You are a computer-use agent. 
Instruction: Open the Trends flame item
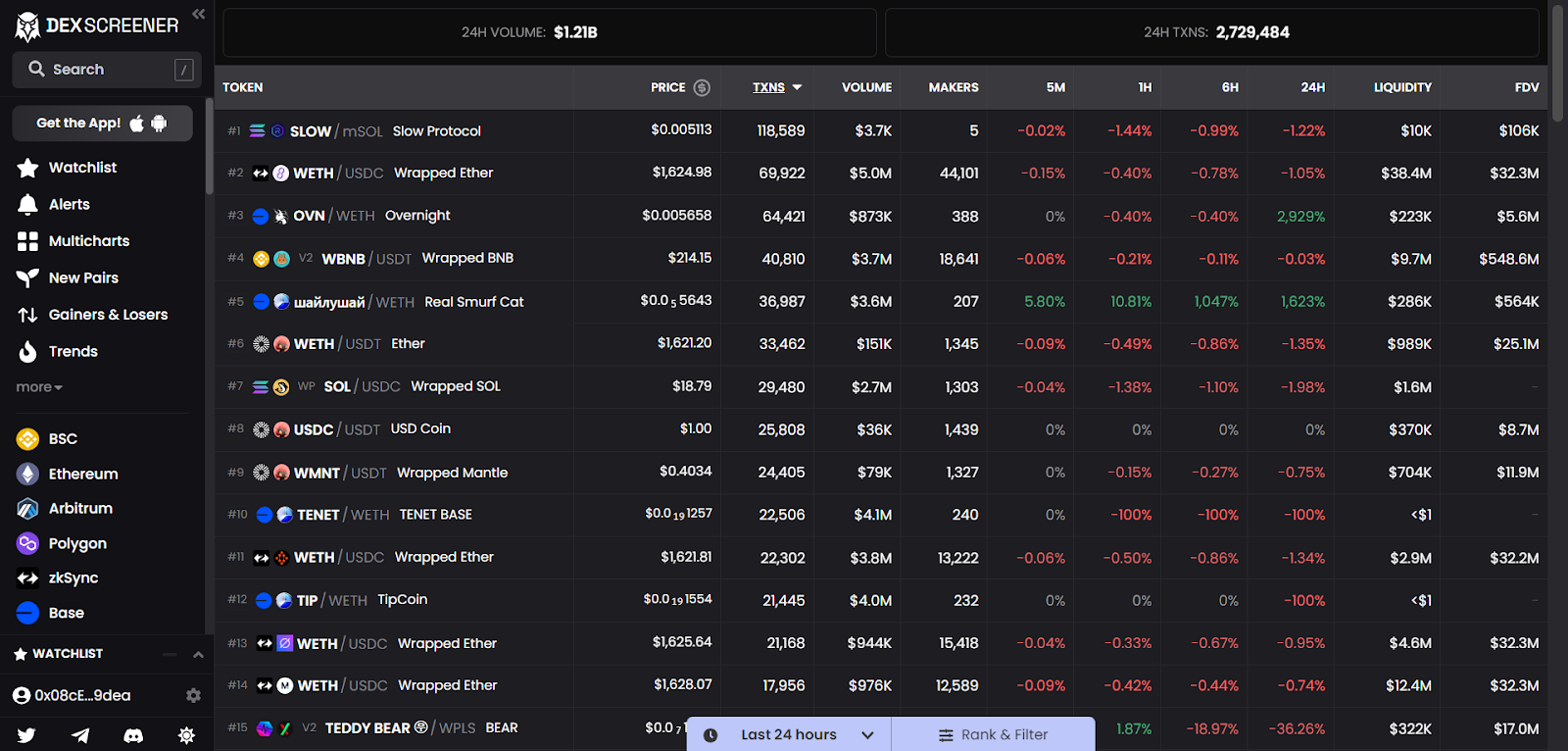58,352
